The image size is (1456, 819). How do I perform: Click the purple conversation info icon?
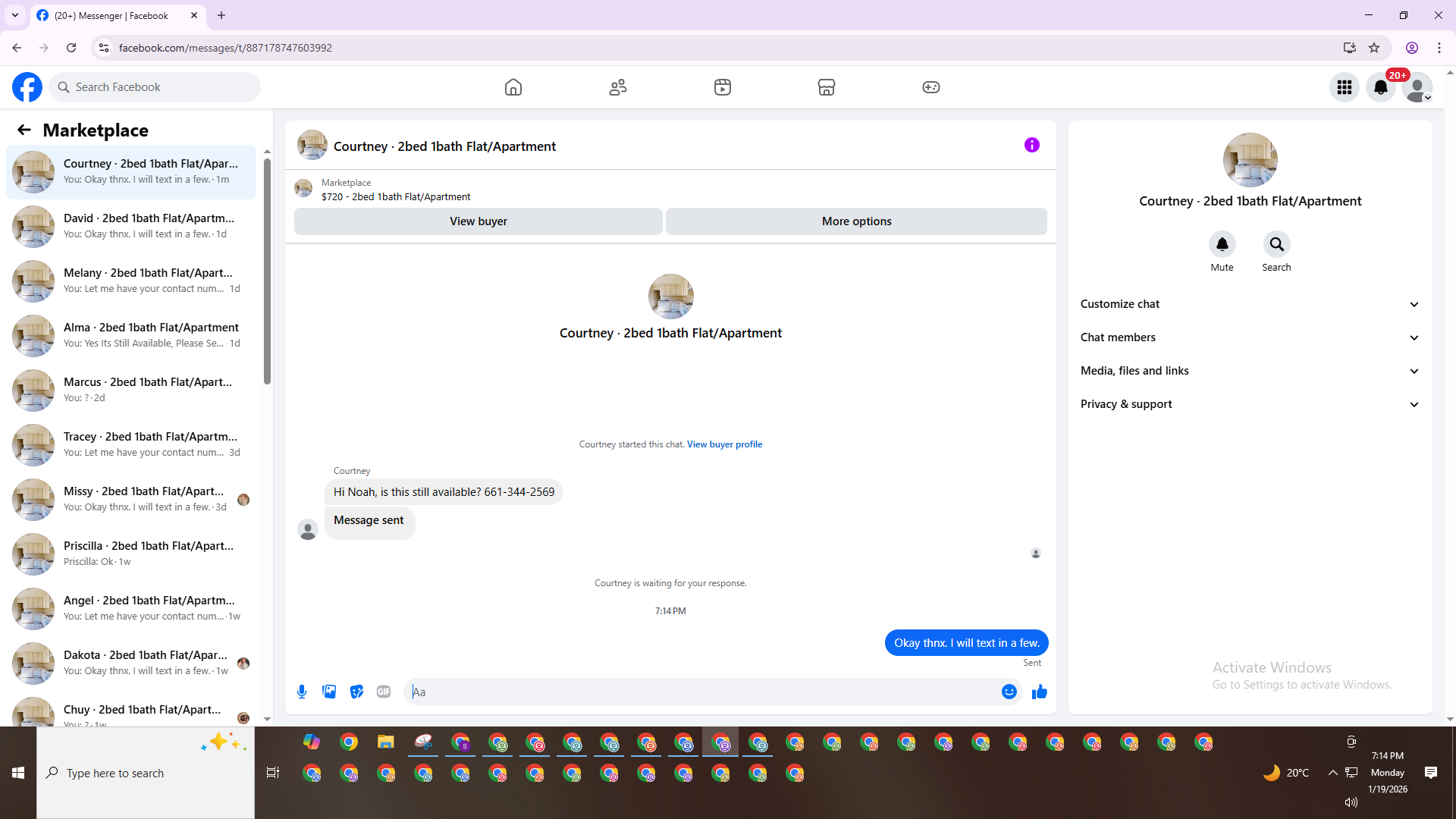click(1031, 145)
